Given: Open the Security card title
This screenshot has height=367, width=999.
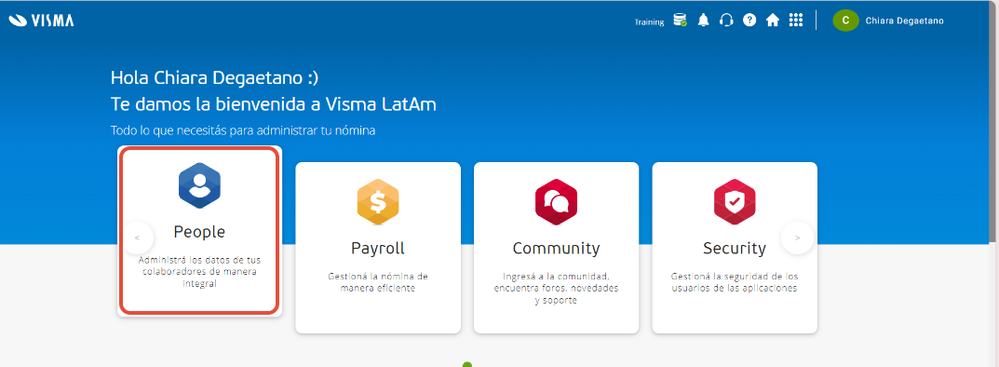Looking at the screenshot, I should point(735,248).
